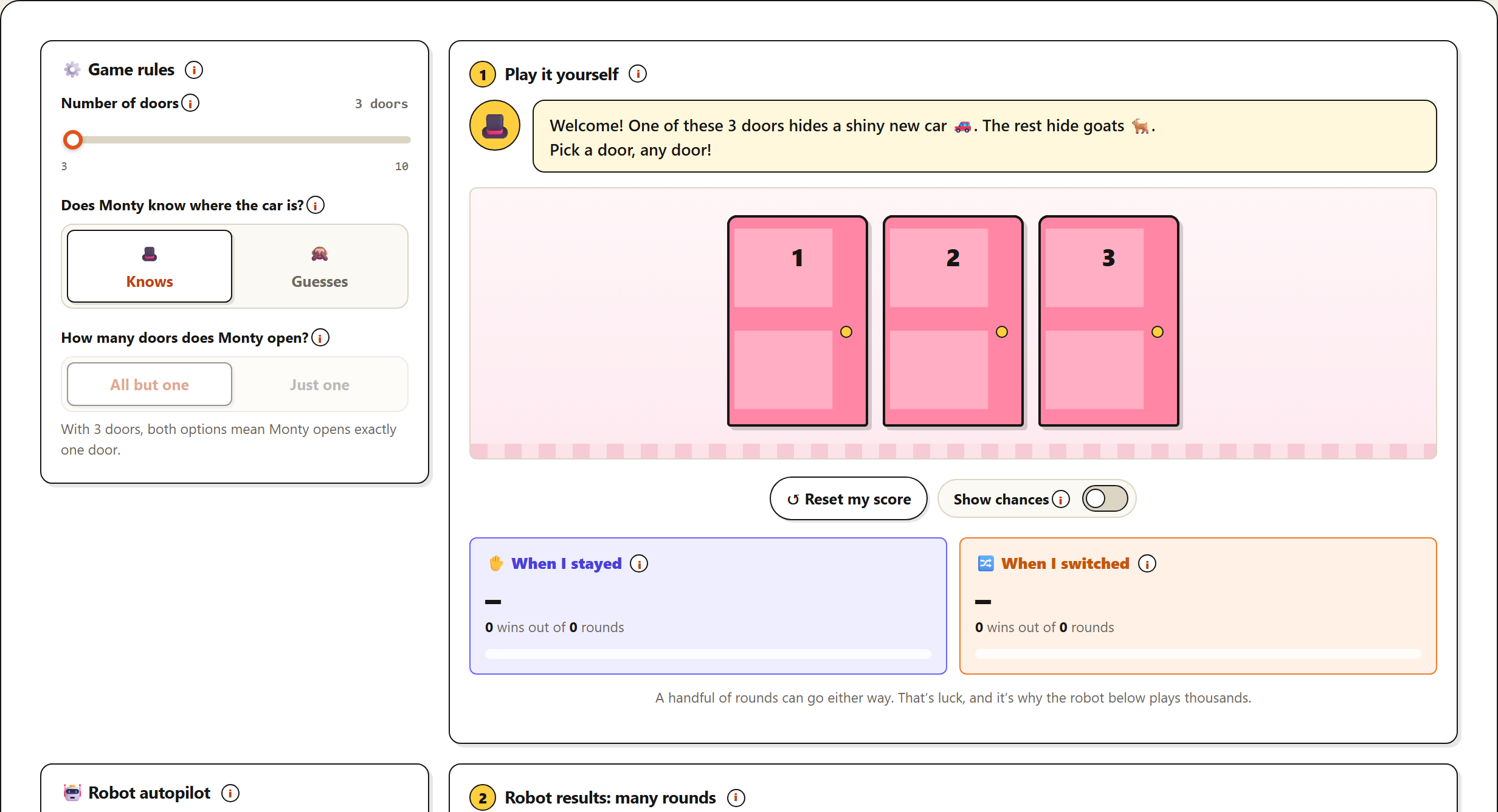Click the Robot results: many rounds heading

point(610,798)
